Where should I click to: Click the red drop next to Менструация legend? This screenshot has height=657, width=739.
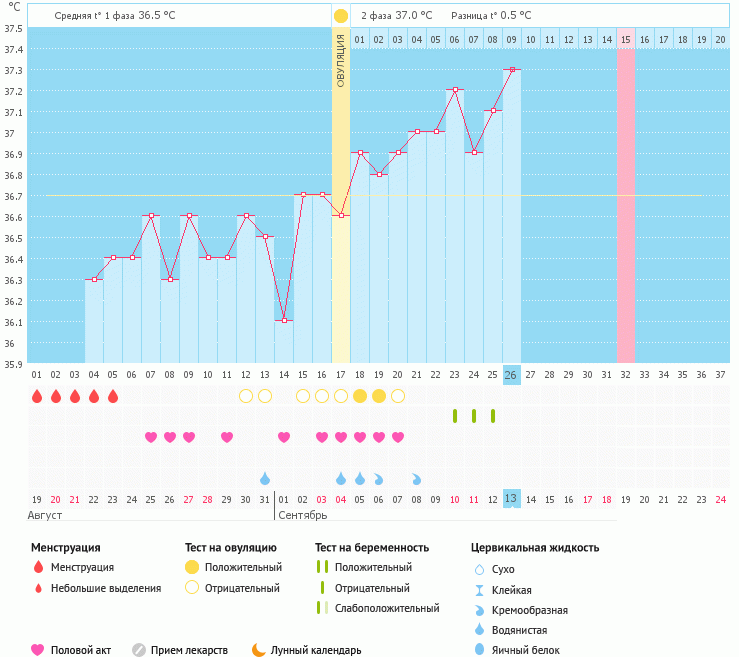click(38, 567)
